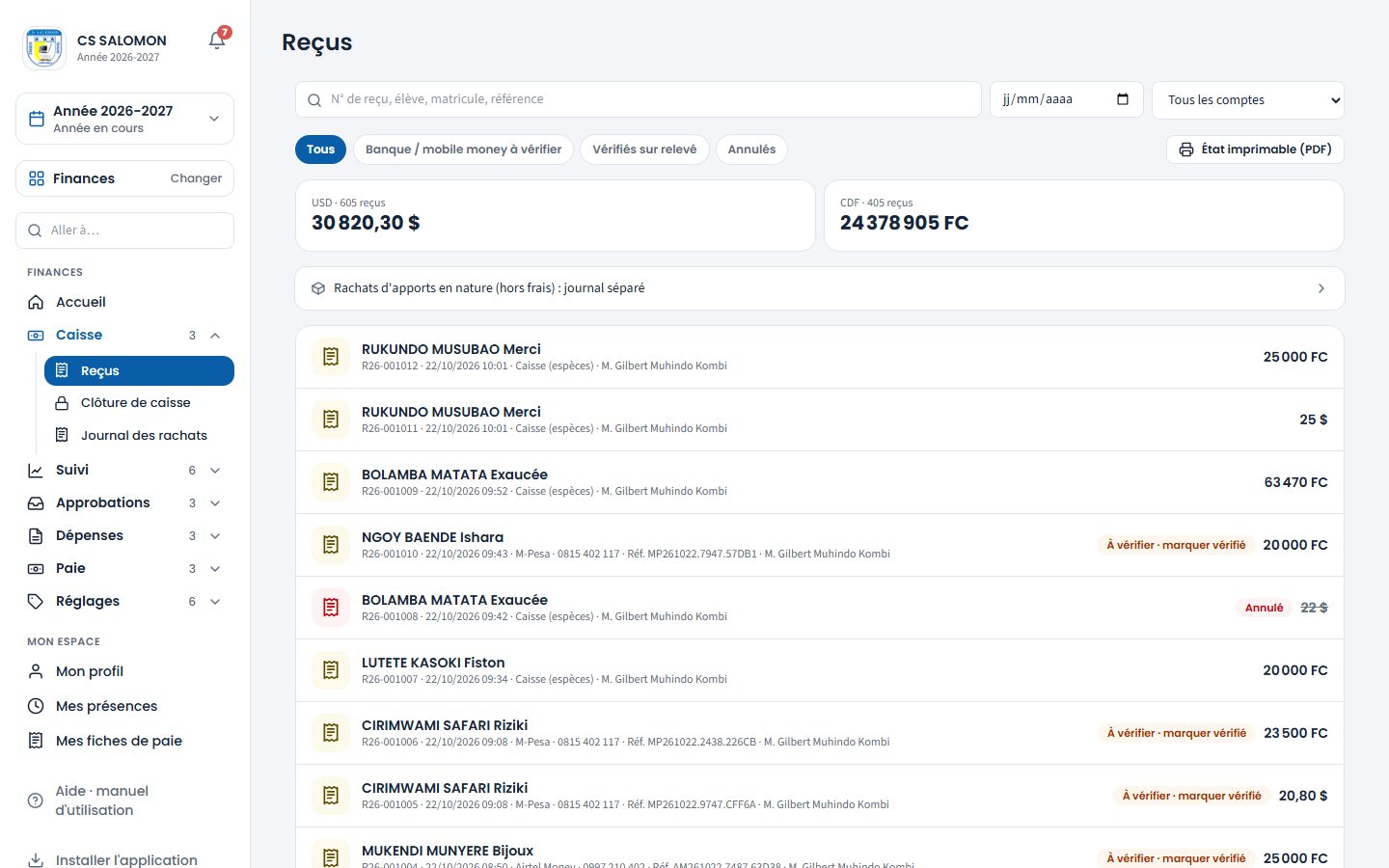Click the Mes fiches de paie icon
Viewport: 1389px width, 868px height.
[x=36, y=741]
